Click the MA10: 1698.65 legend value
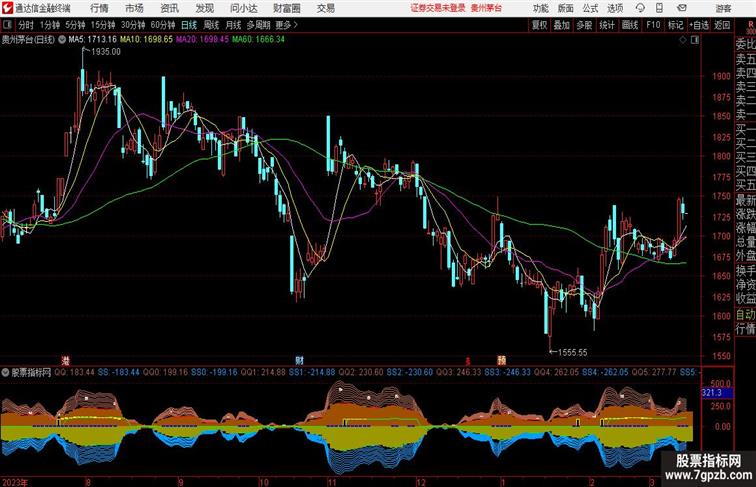This screenshot has width=756, height=487. coord(147,40)
